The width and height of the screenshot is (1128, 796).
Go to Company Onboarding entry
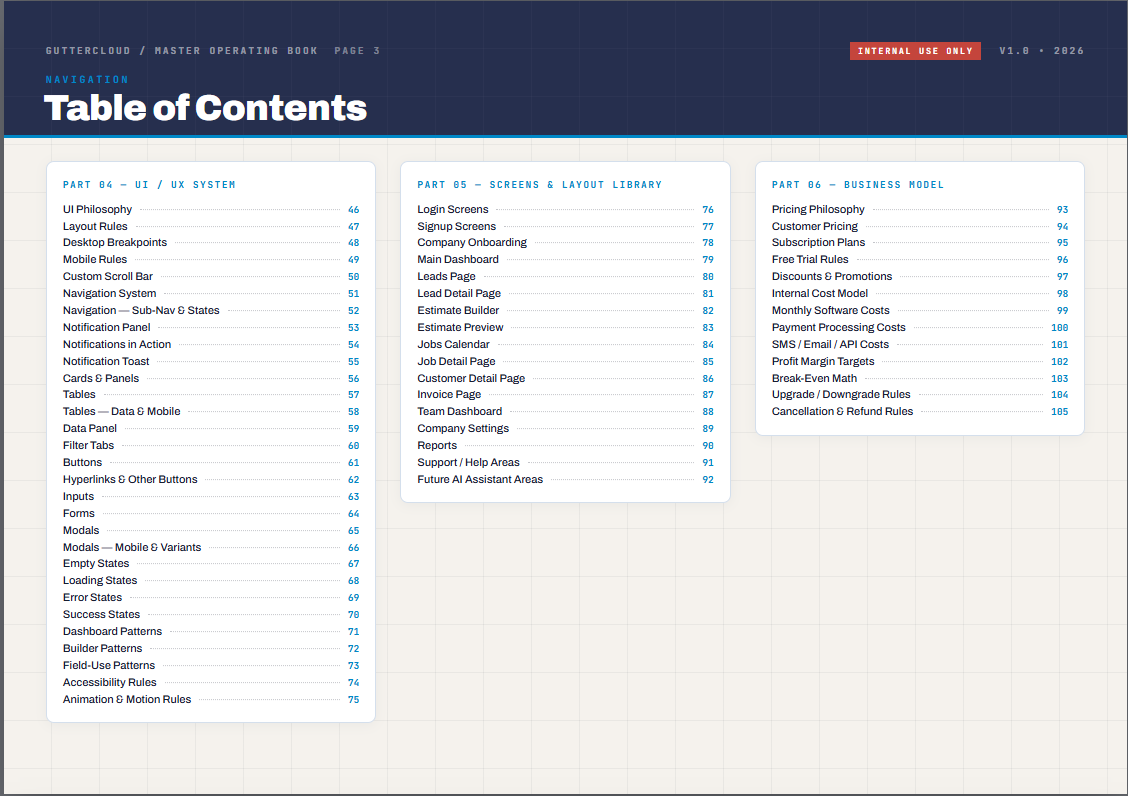tap(565, 243)
